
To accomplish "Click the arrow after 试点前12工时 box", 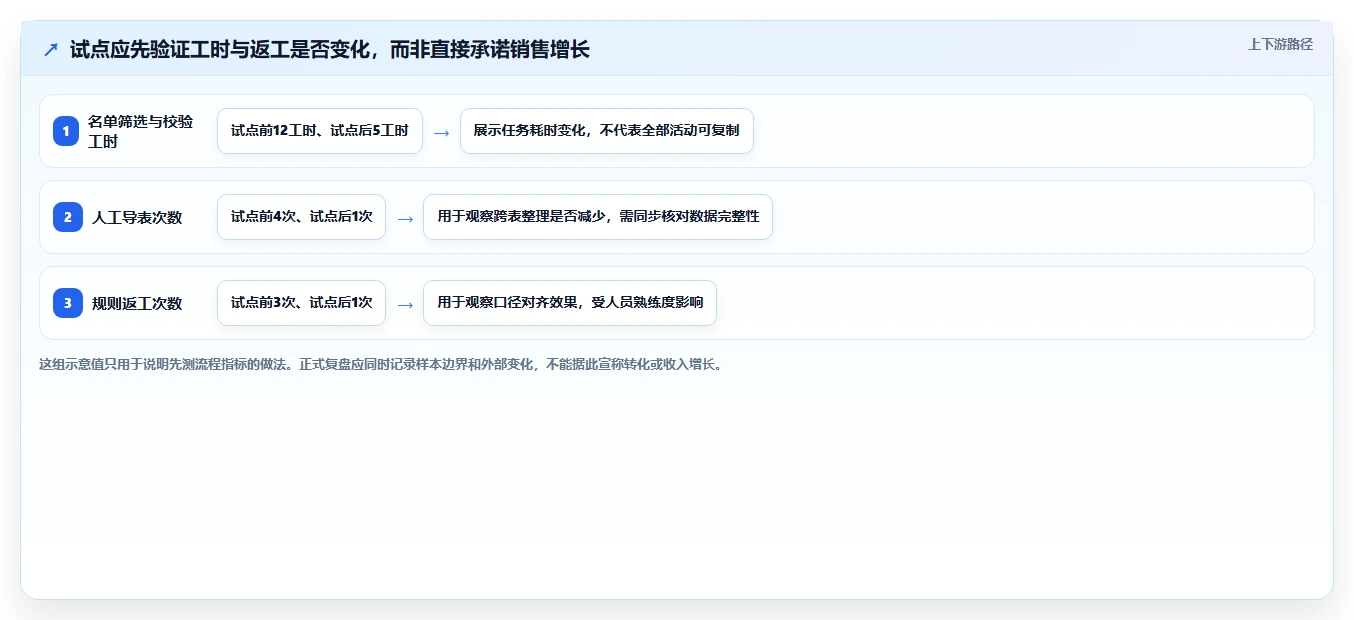I will [x=441, y=132].
